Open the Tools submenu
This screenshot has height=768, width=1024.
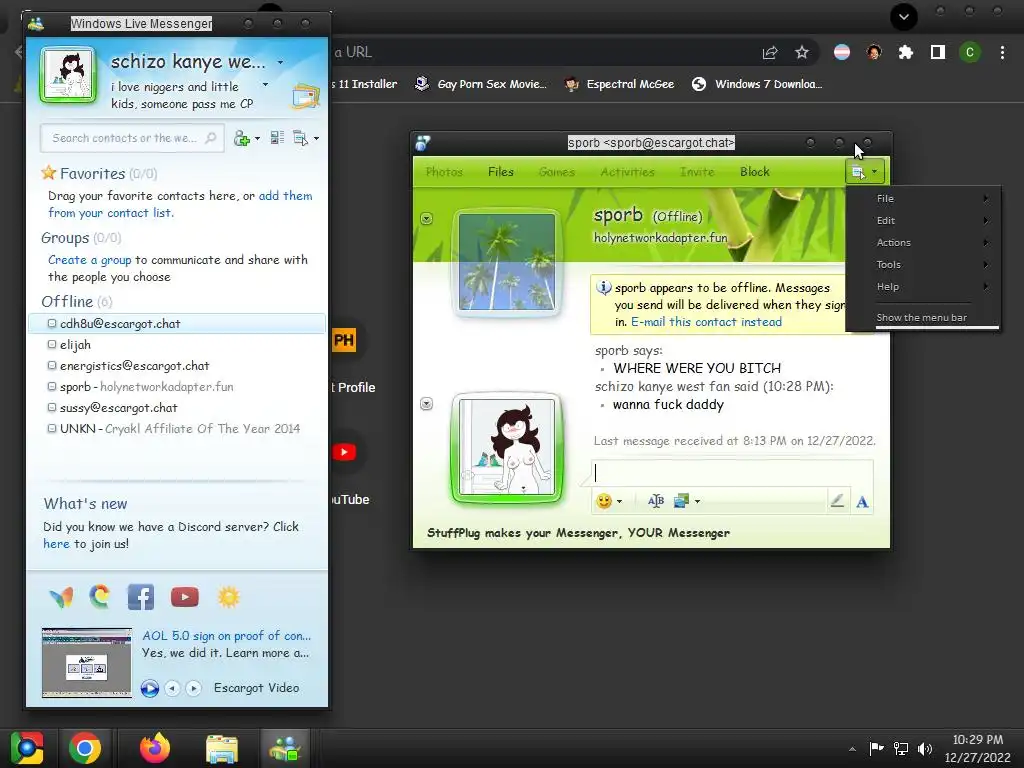click(x=922, y=264)
